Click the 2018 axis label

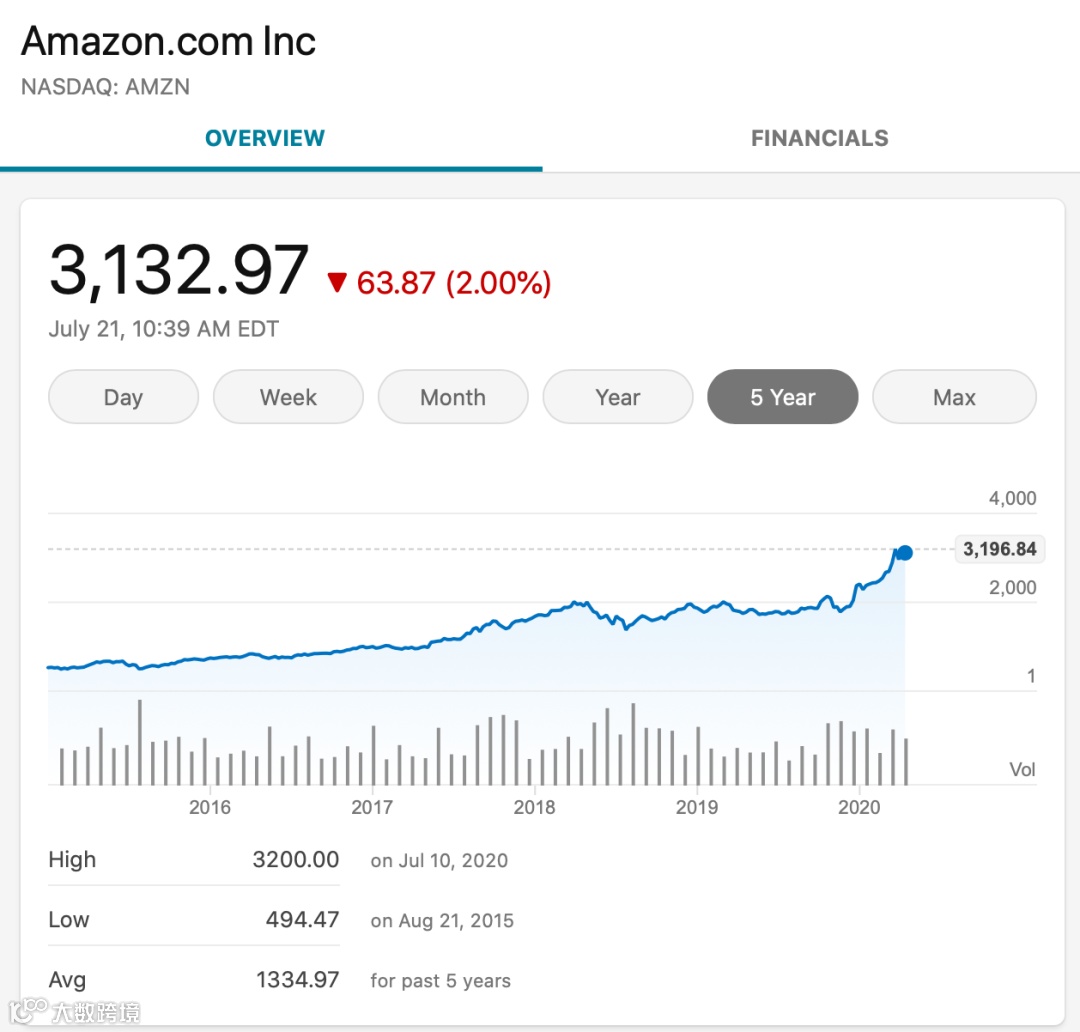[534, 807]
